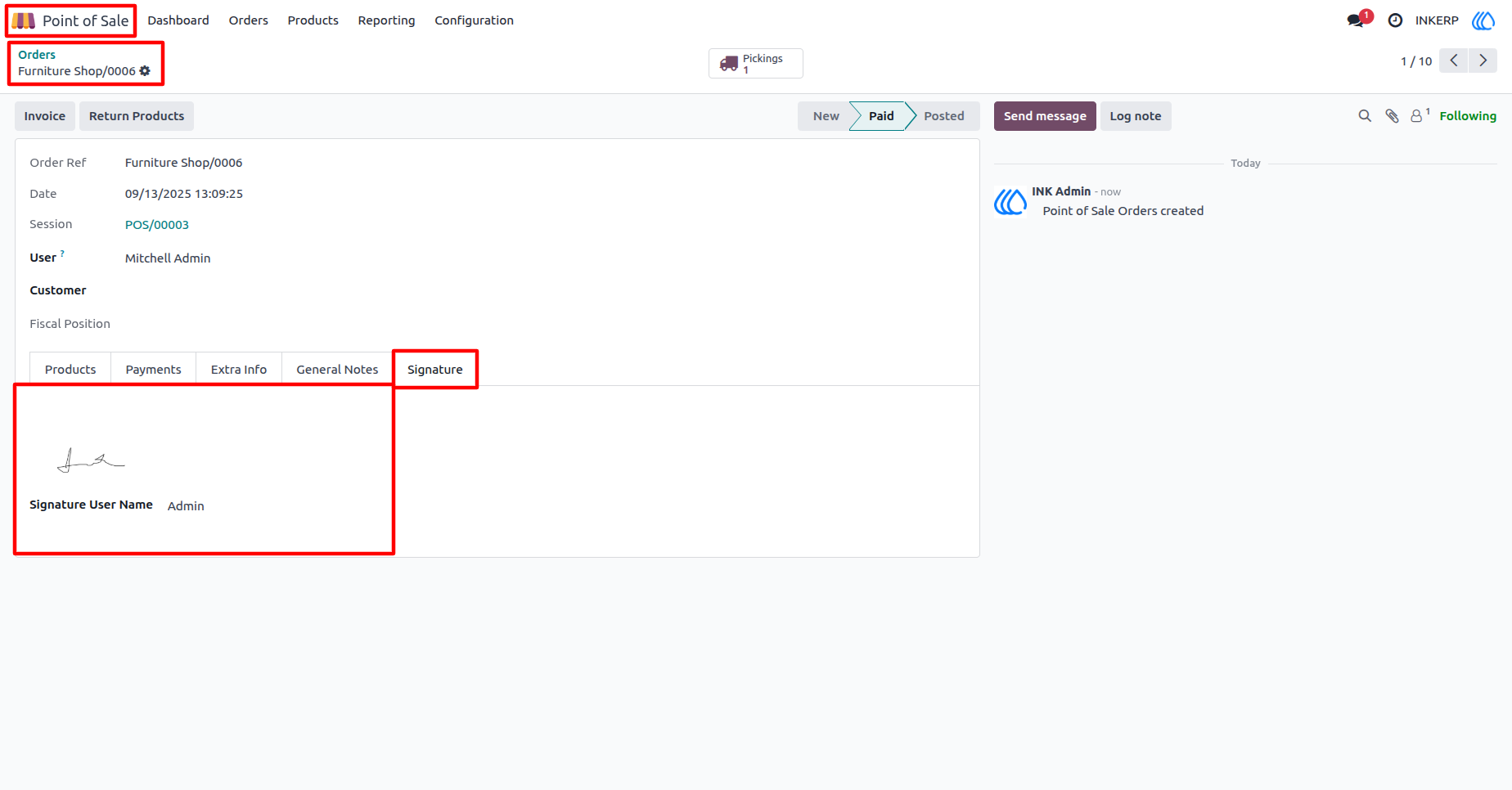This screenshot has height=790, width=1512.
Task: Go to previous record arrow
Action: [1453, 61]
